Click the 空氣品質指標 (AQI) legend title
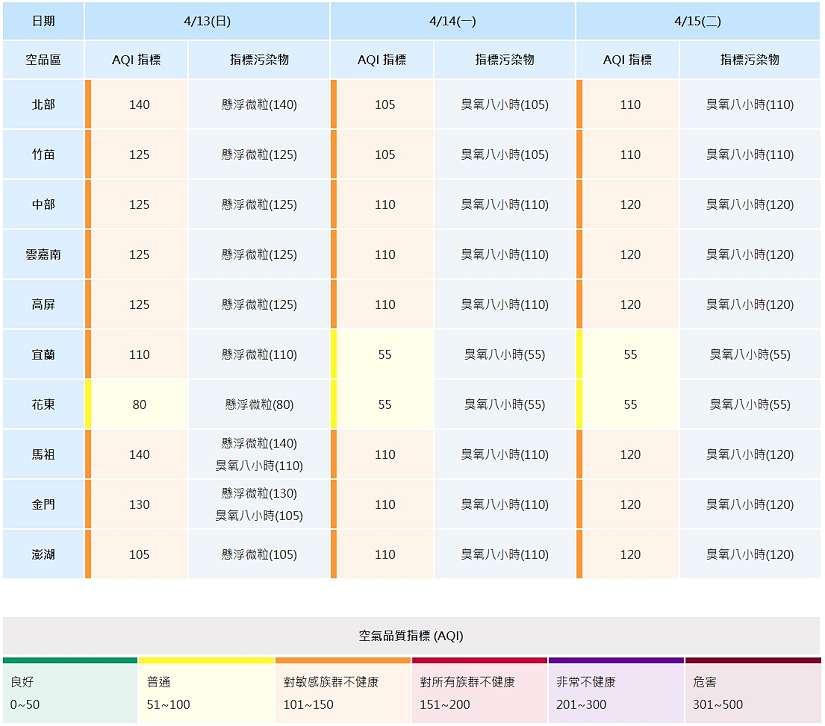This screenshot has height=726, width=825. pos(411,636)
